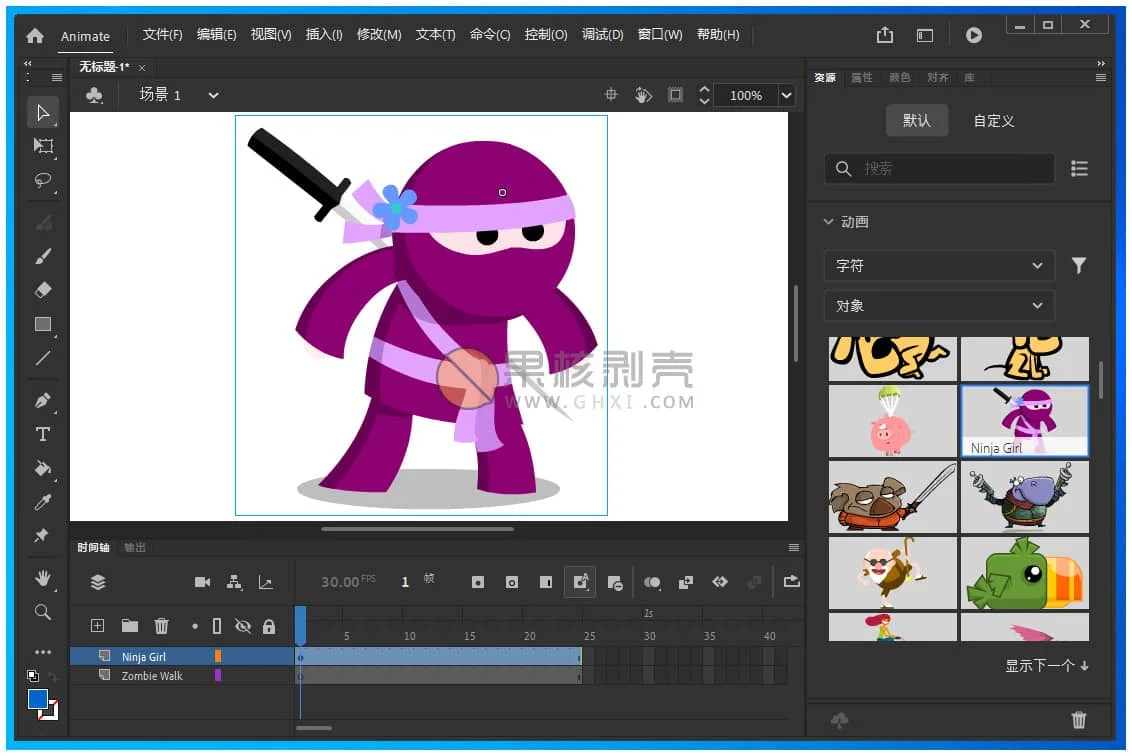Click the 默认 button
This screenshot has width=1132, height=756.
point(917,120)
